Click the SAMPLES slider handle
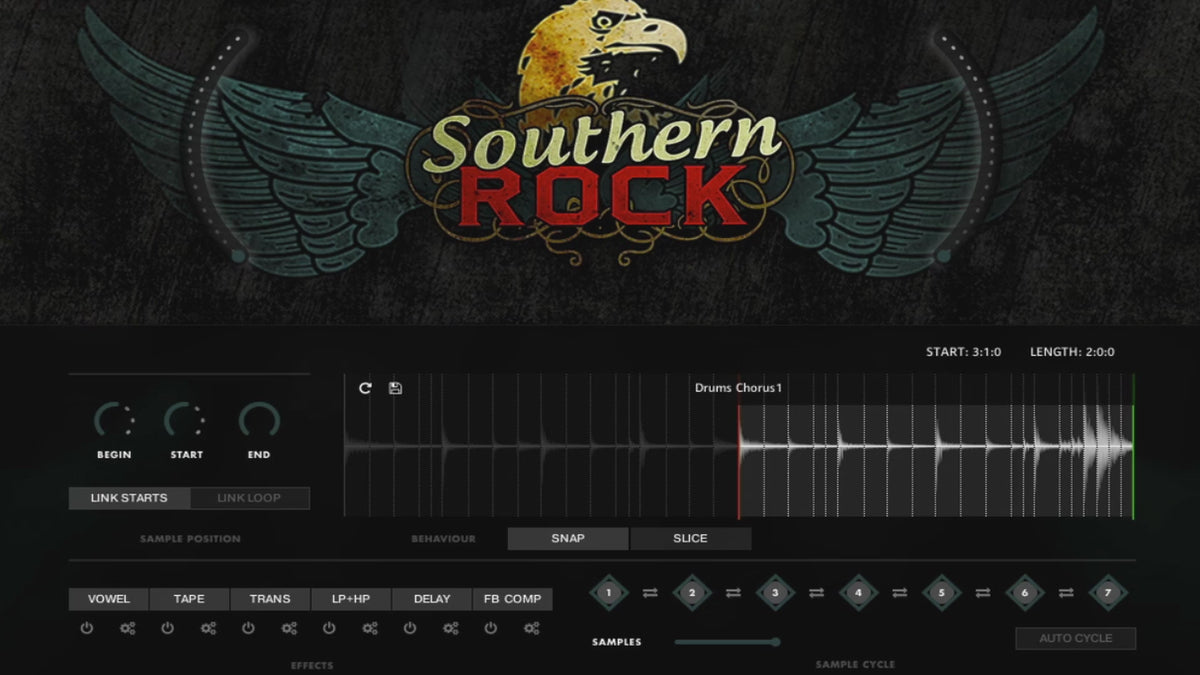The height and width of the screenshot is (675, 1200). [x=775, y=642]
